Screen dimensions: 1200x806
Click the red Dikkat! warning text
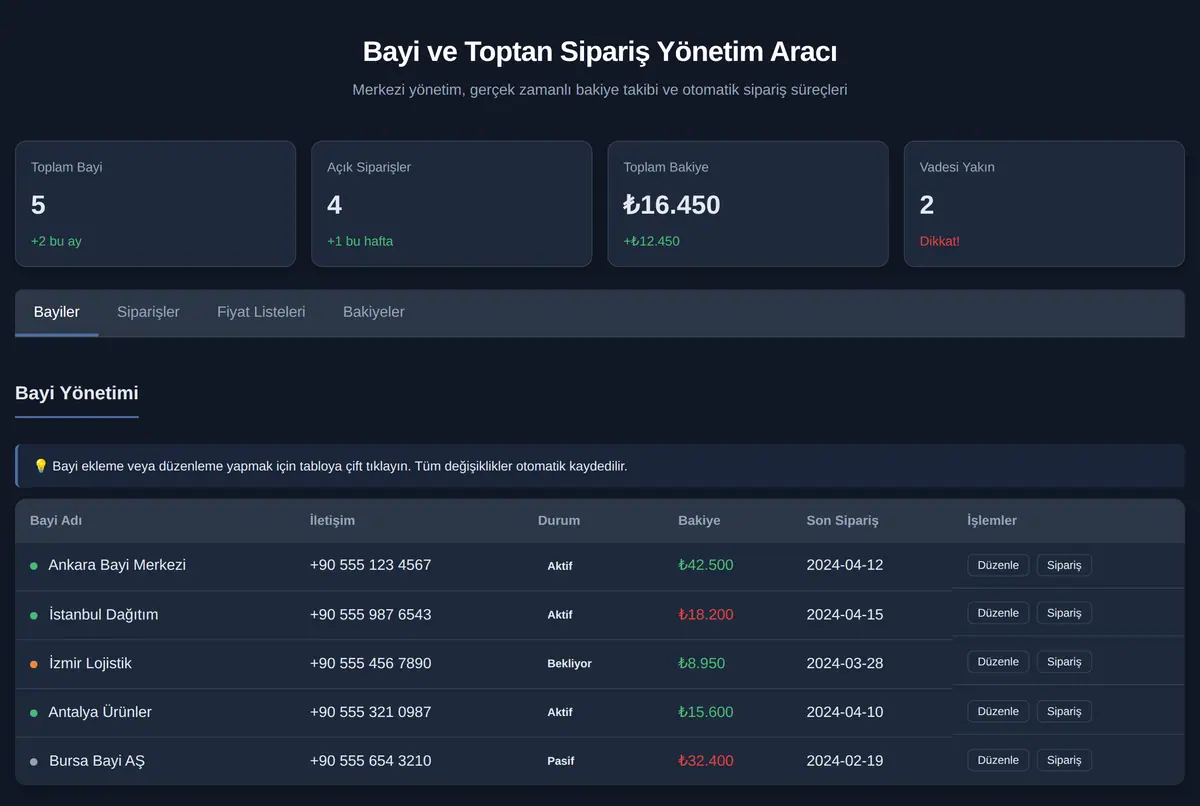940,241
